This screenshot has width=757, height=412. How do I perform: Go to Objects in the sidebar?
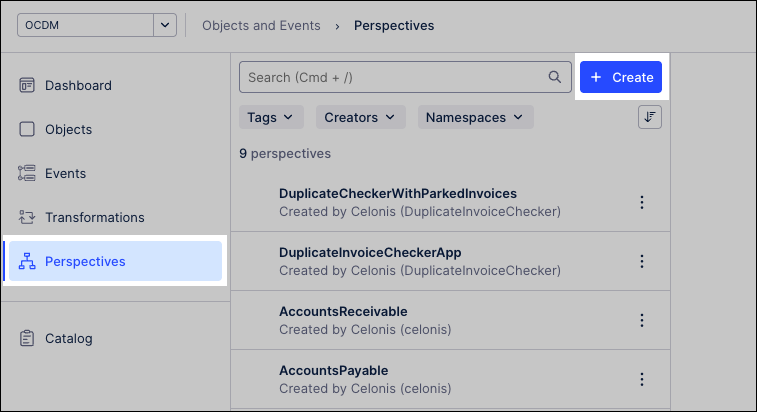pyautogui.click(x=68, y=129)
